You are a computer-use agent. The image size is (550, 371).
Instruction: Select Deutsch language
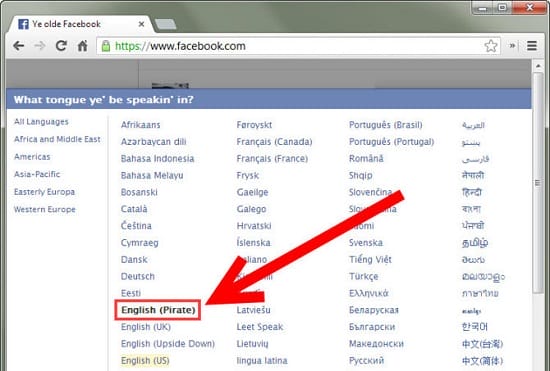pos(138,276)
